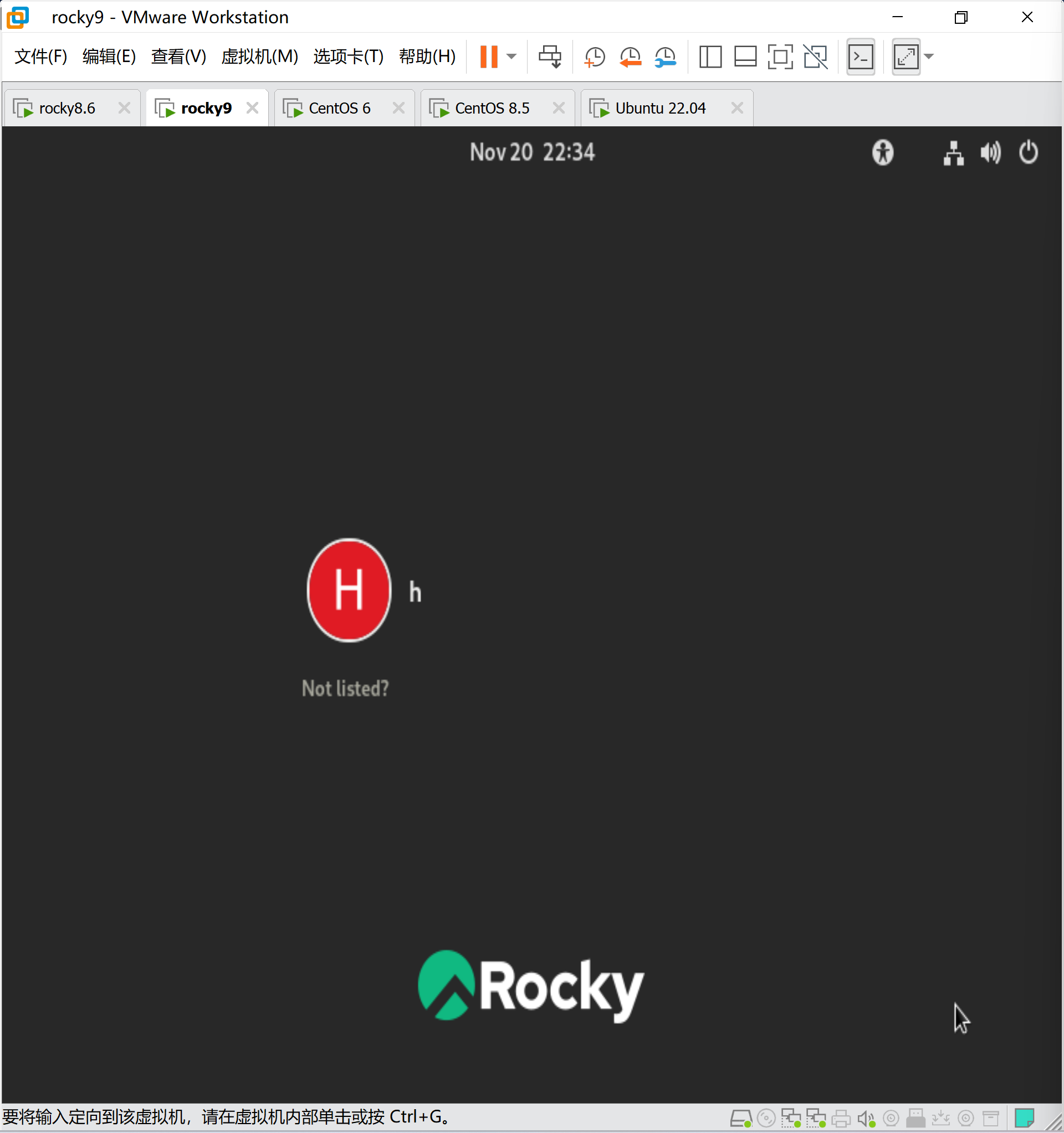Open the teal message log note icon
The width and height of the screenshot is (1064, 1133).
click(x=1025, y=1118)
